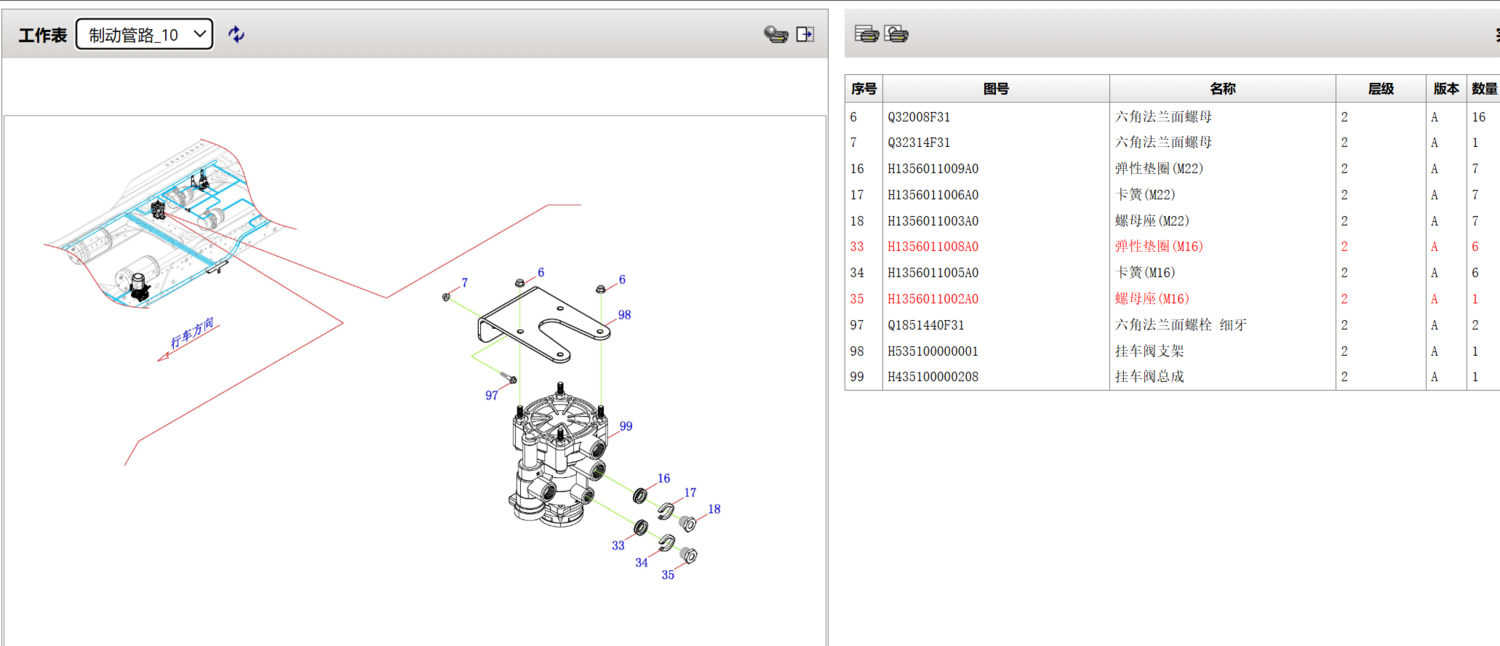Select callout 18 next to the nut seat
Screen dimensions: 1500x646
point(714,509)
